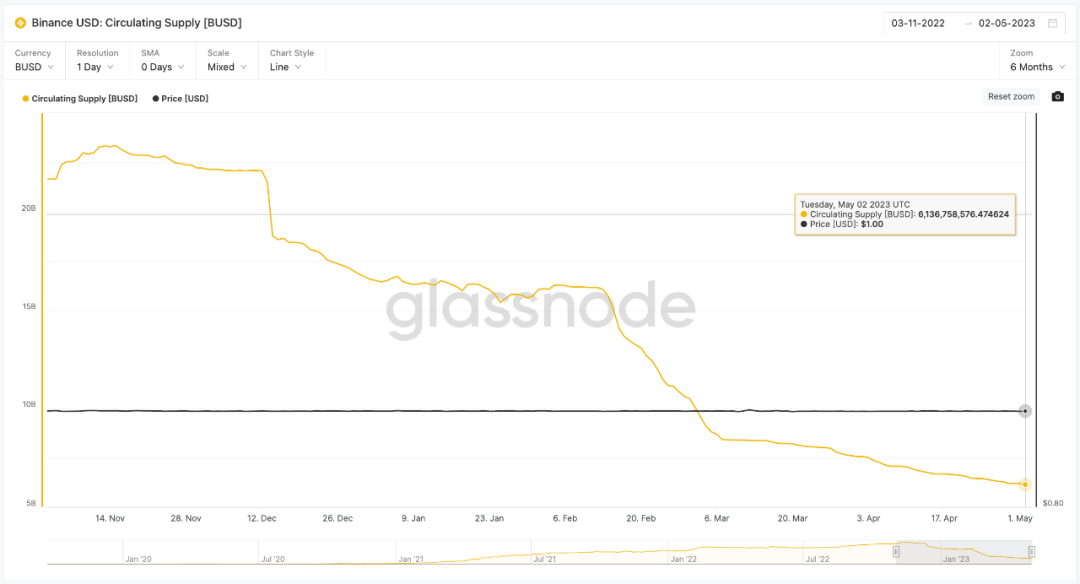
Task: Toggle Circulating Supply [BUSD] legend series
Action: point(80,98)
